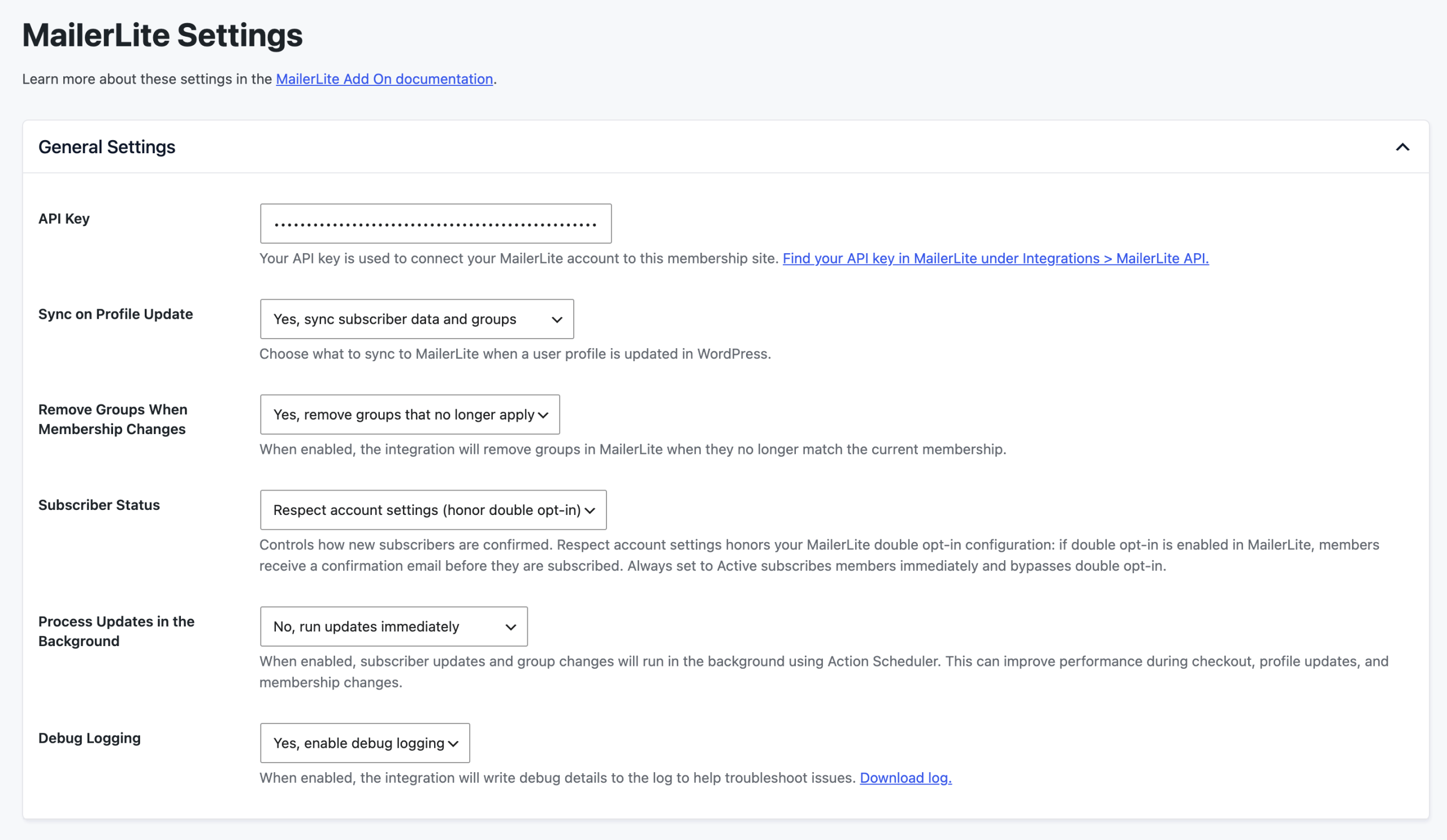This screenshot has width=1447, height=840.
Task: Open the Remove Groups When Membership Changes dropdown
Action: pyautogui.click(x=409, y=414)
